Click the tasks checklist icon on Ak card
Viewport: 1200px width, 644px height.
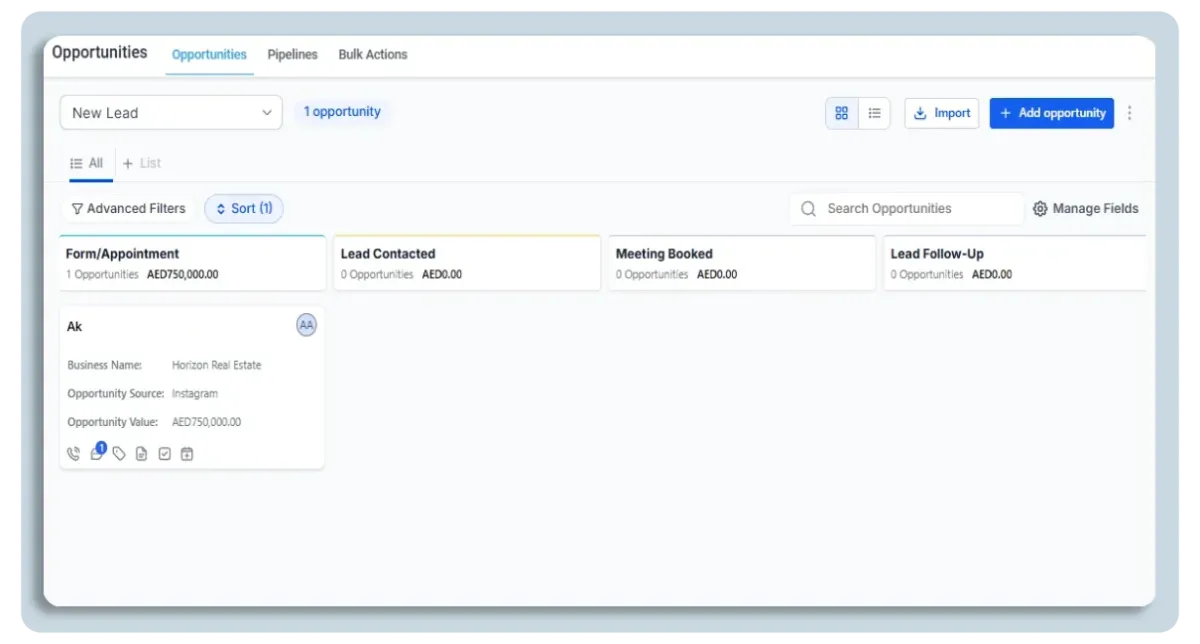(165, 454)
